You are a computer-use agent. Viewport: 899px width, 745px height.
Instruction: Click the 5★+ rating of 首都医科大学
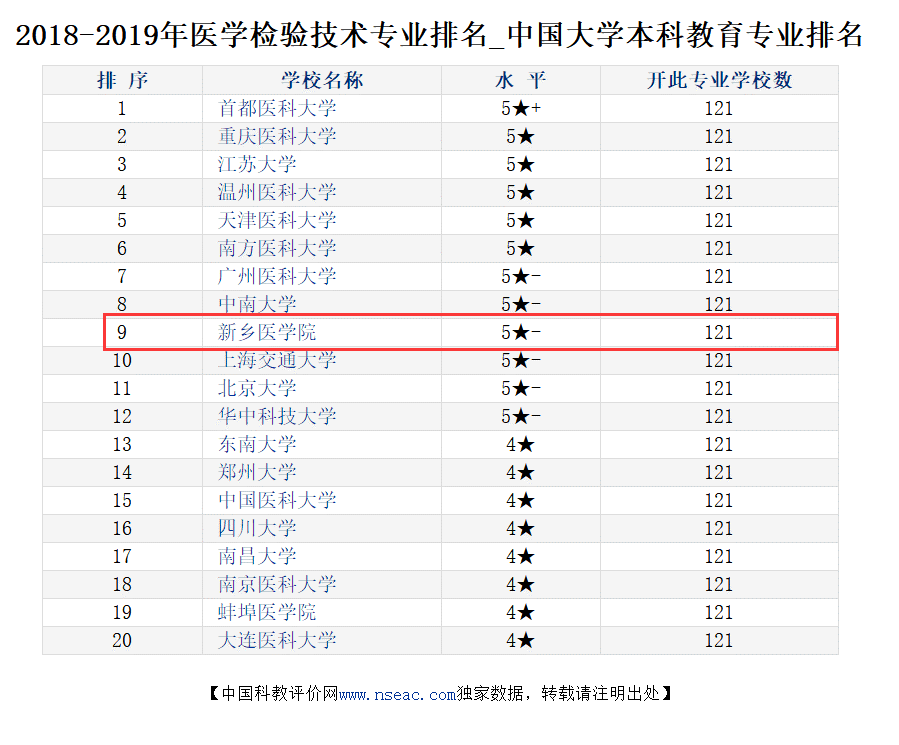521,108
